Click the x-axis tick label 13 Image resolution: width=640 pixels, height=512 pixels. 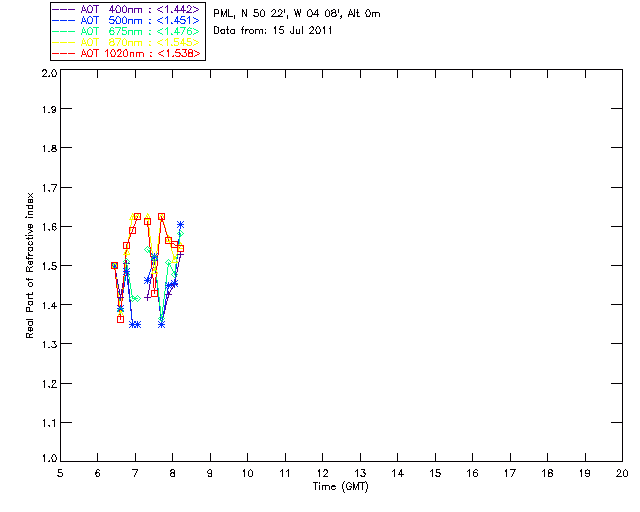(x=360, y=473)
